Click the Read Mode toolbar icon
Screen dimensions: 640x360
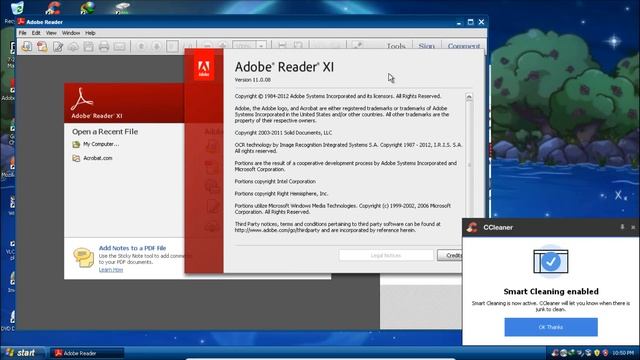[x=358, y=46]
